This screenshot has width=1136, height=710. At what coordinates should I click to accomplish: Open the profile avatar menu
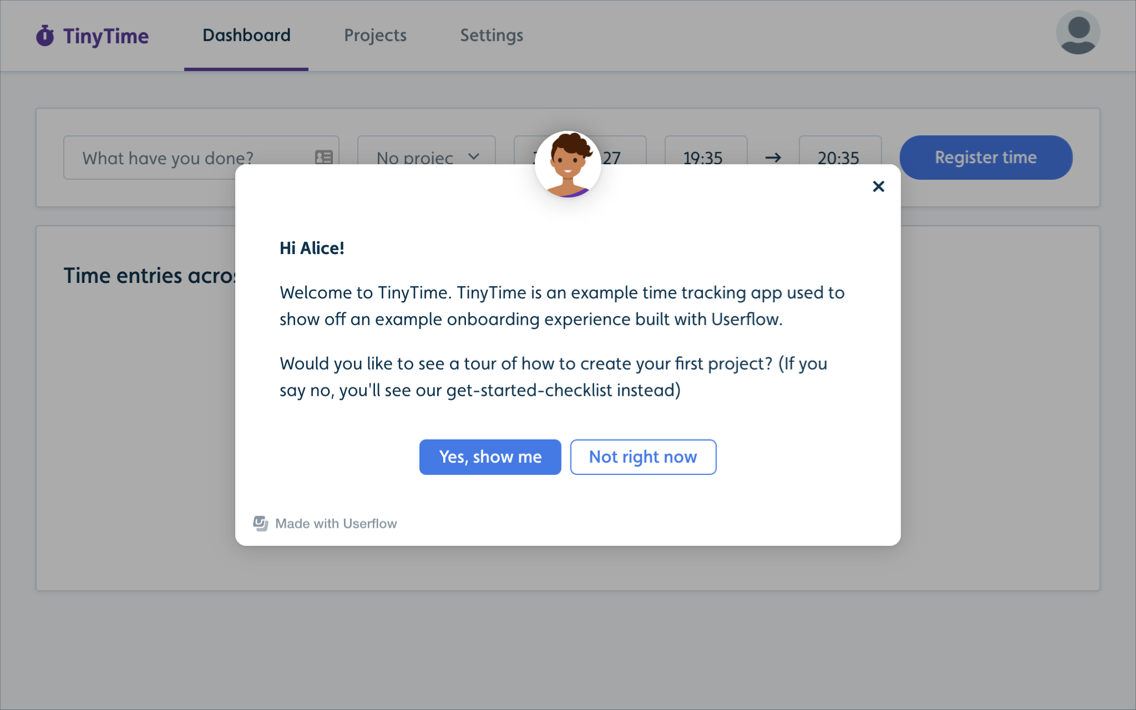tap(1078, 33)
